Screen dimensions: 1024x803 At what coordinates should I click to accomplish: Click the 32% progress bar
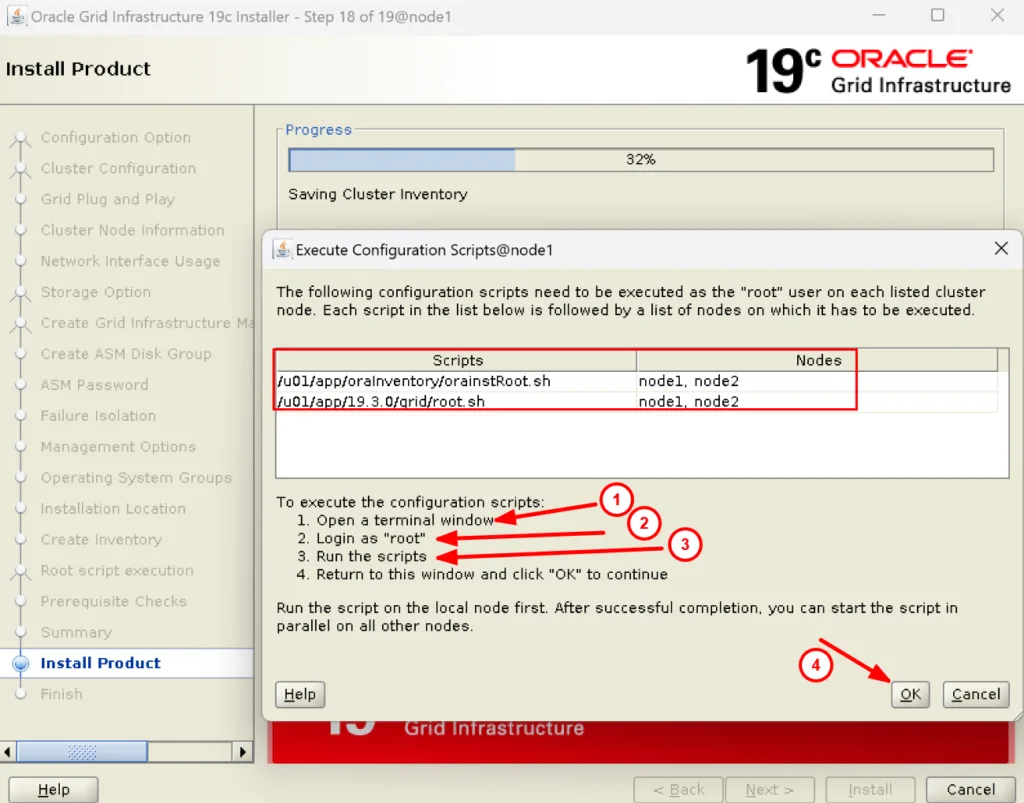point(640,160)
